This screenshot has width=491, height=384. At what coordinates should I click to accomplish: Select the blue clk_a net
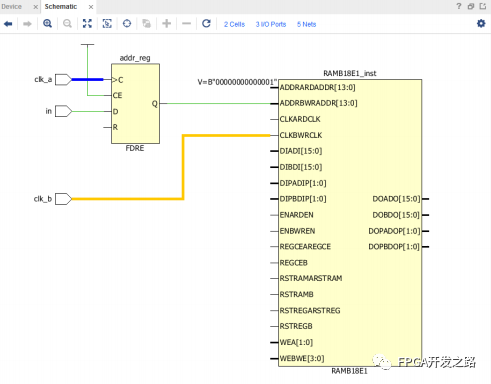(87, 80)
